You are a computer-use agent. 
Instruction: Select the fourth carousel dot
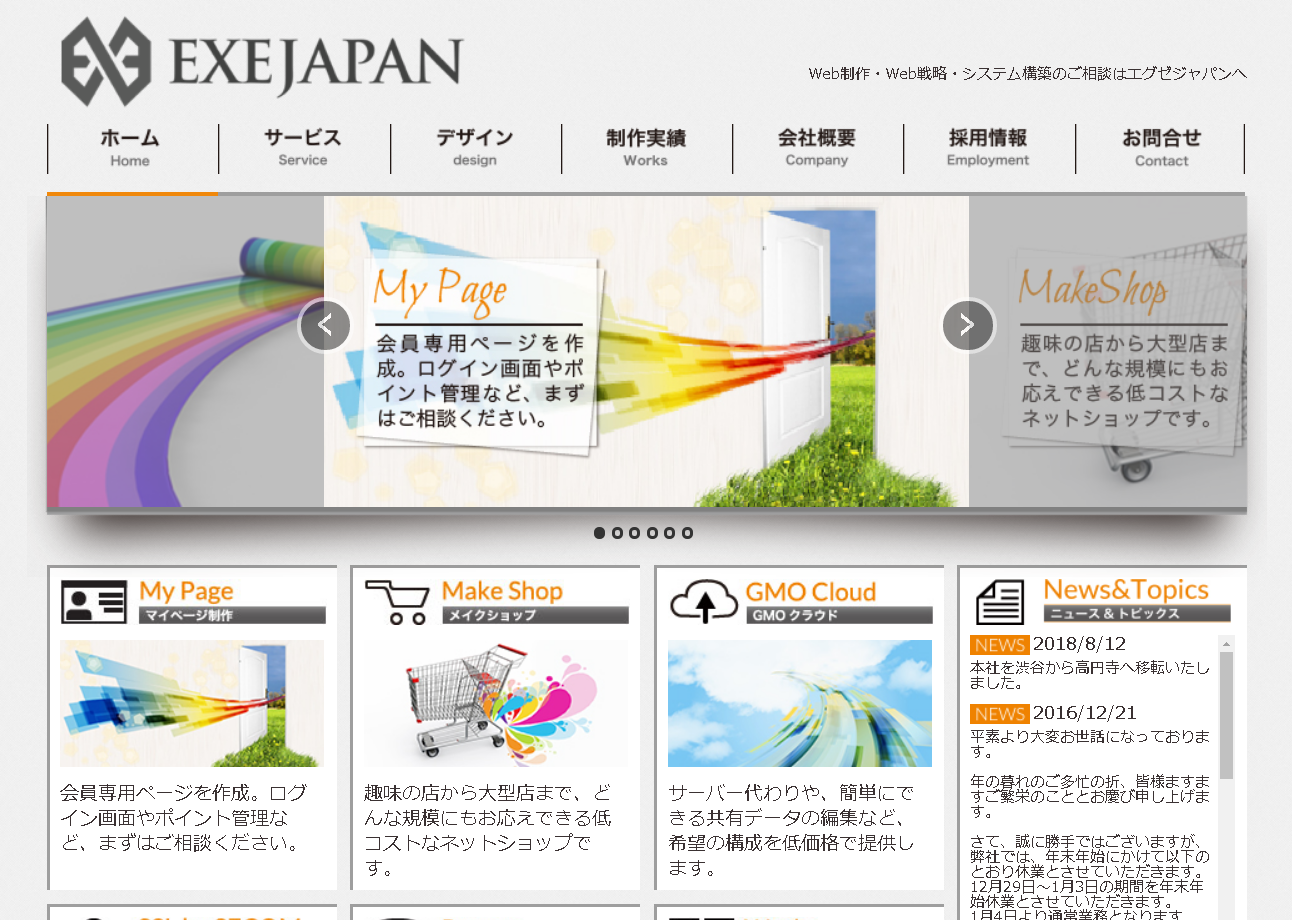tap(652, 533)
